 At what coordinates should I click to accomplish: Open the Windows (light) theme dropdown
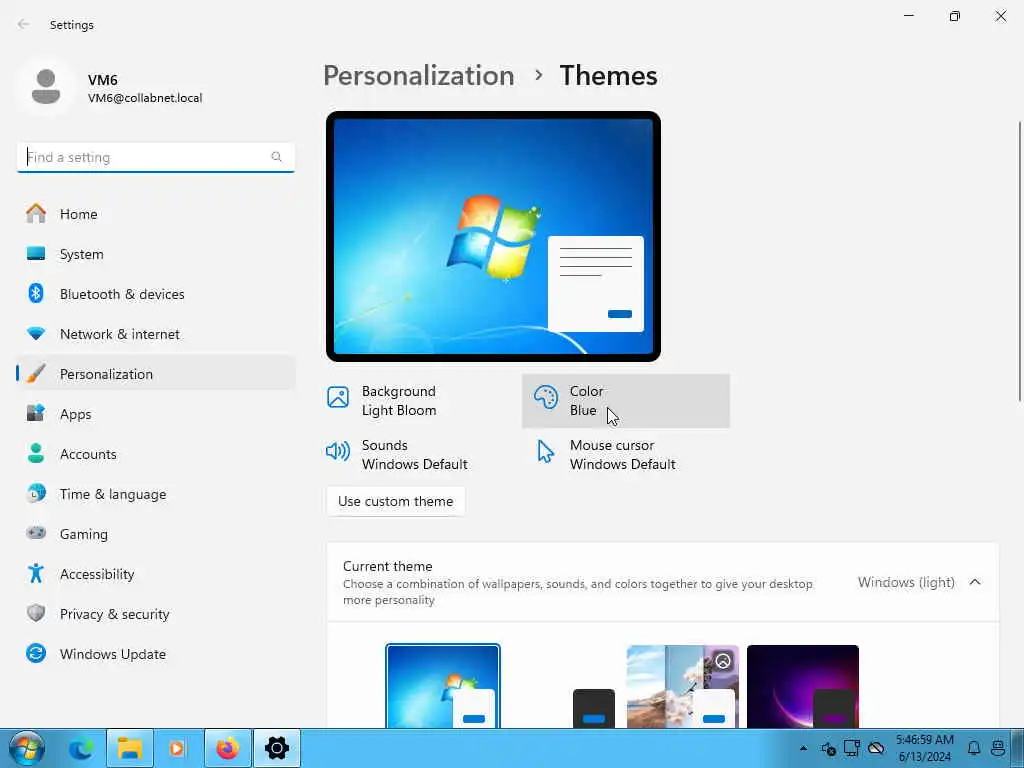[906, 582]
